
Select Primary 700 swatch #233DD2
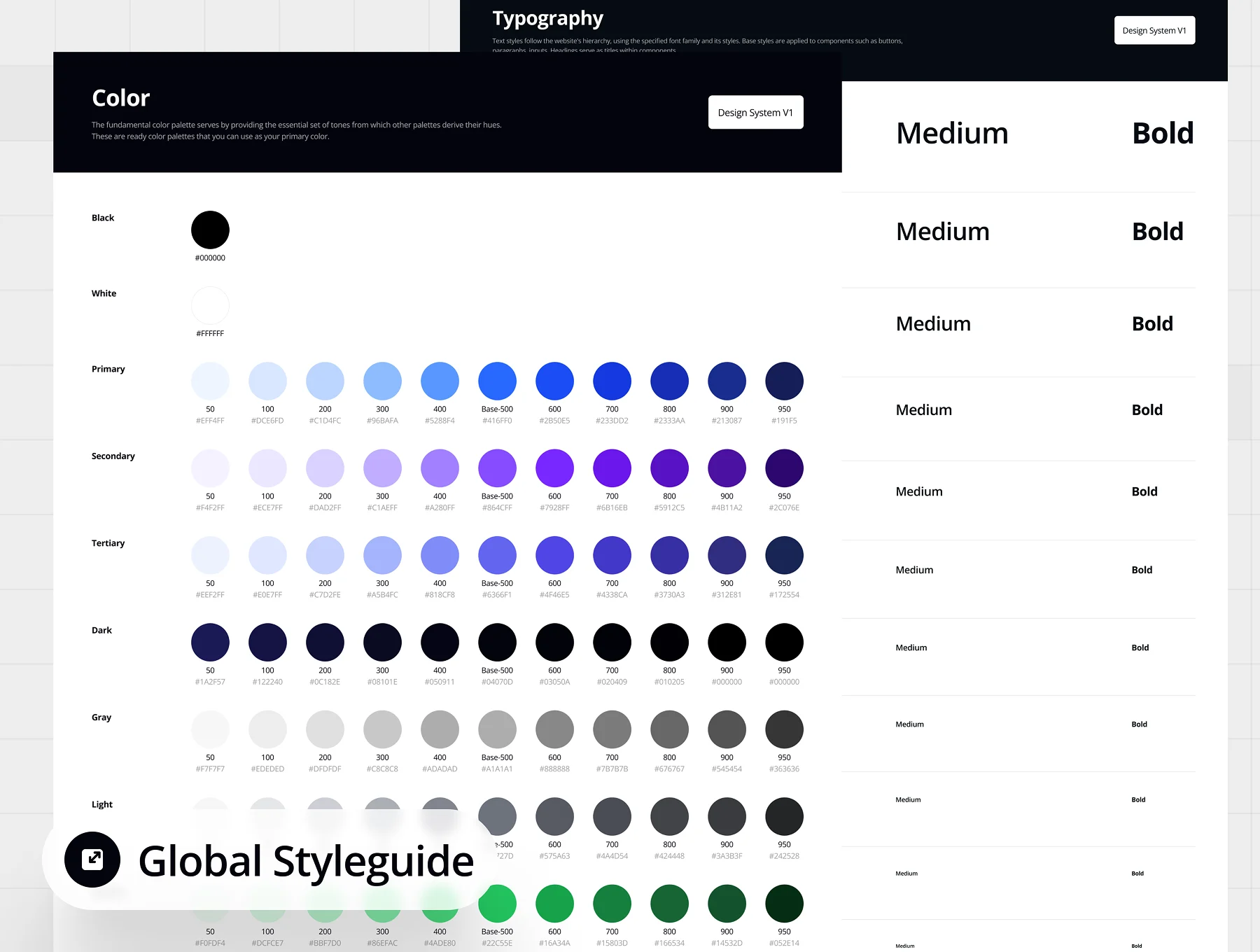612,381
